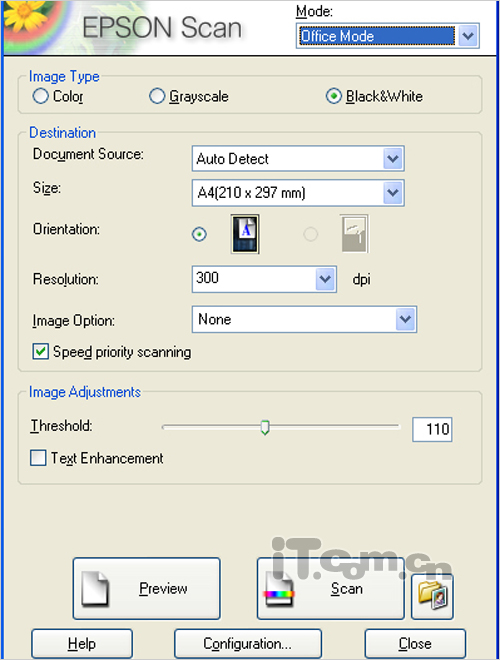Image resolution: width=500 pixels, height=660 pixels.
Task: Click the blank page icon on Preview
Action: pyautogui.click(x=95, y=588)
